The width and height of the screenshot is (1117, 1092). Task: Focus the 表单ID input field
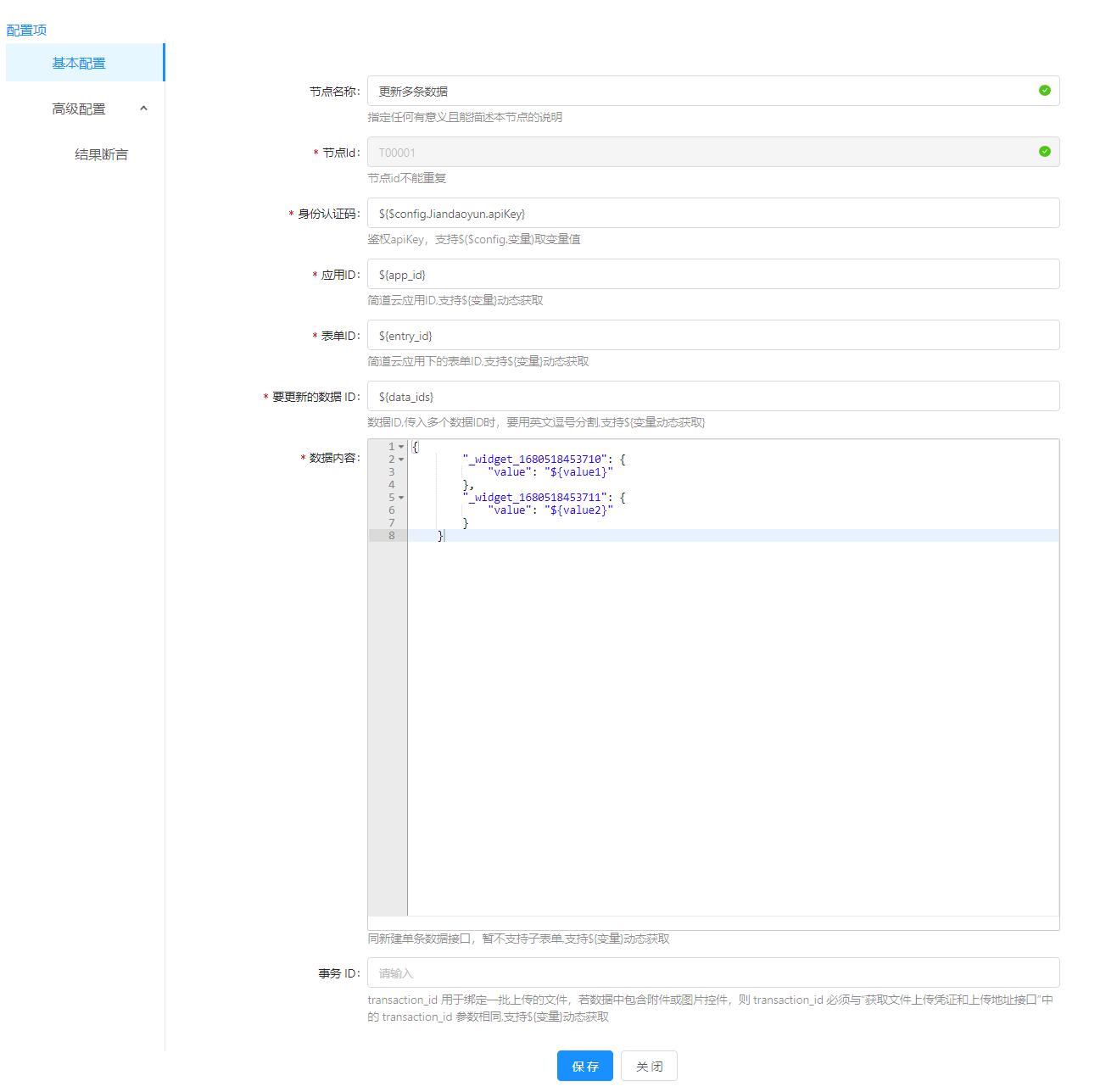point(713,335)
